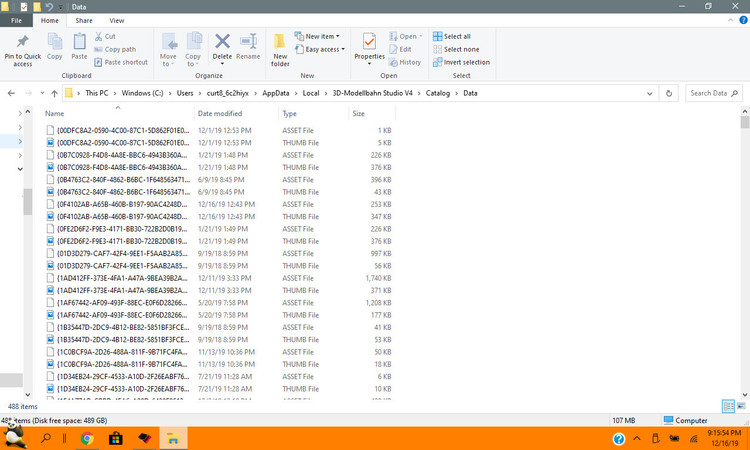Sort files by Date modified column

[220, 113]
